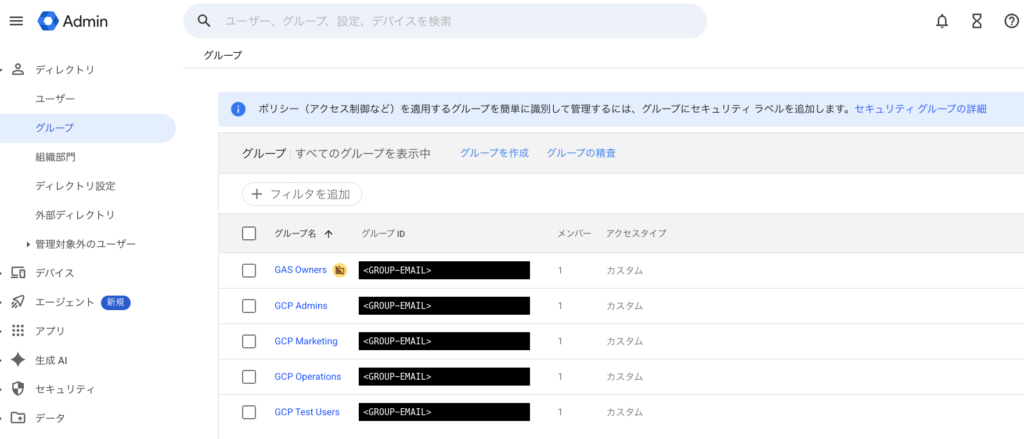
Task: Click the devices icon in sidebar
Action: pos(18,273)
